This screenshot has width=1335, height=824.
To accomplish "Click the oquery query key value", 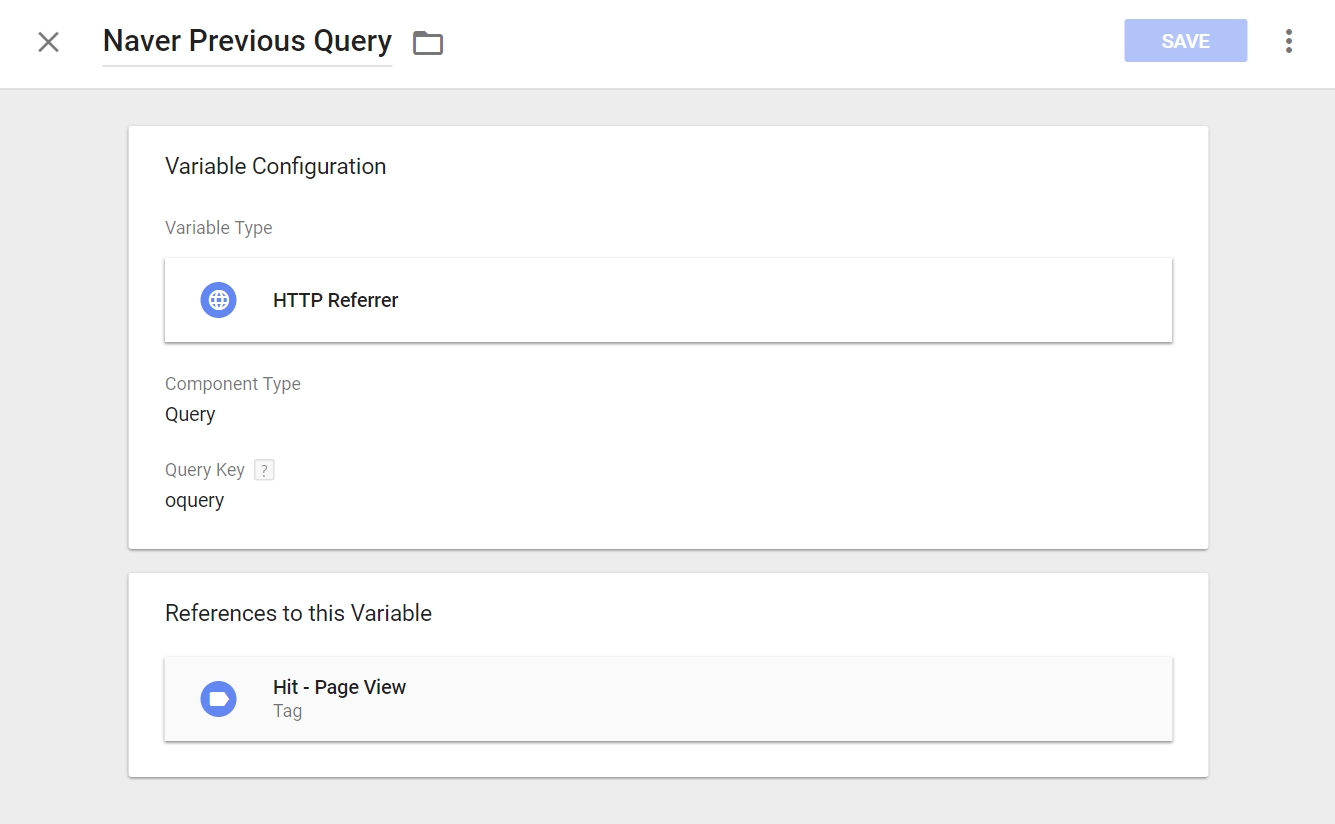I will pos(194,501).
